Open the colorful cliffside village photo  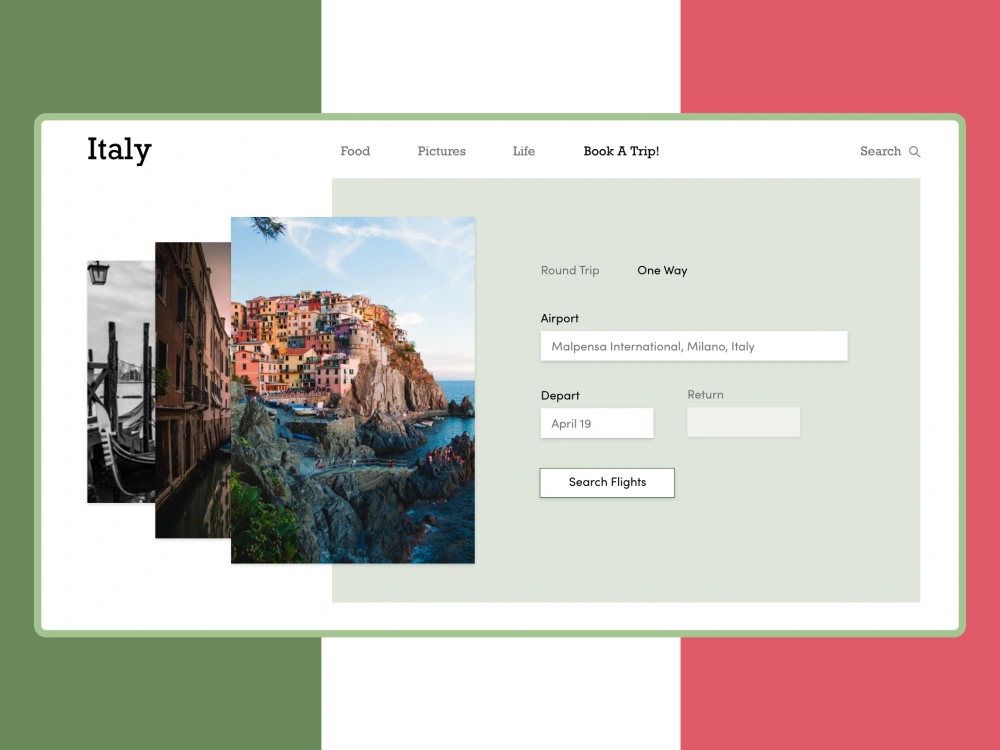point(353,390)
